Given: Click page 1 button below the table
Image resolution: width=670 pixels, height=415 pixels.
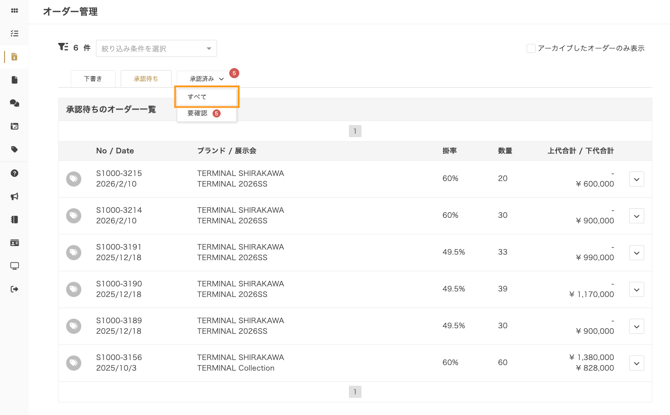Looking at the screenshot, I should point(355,392).
